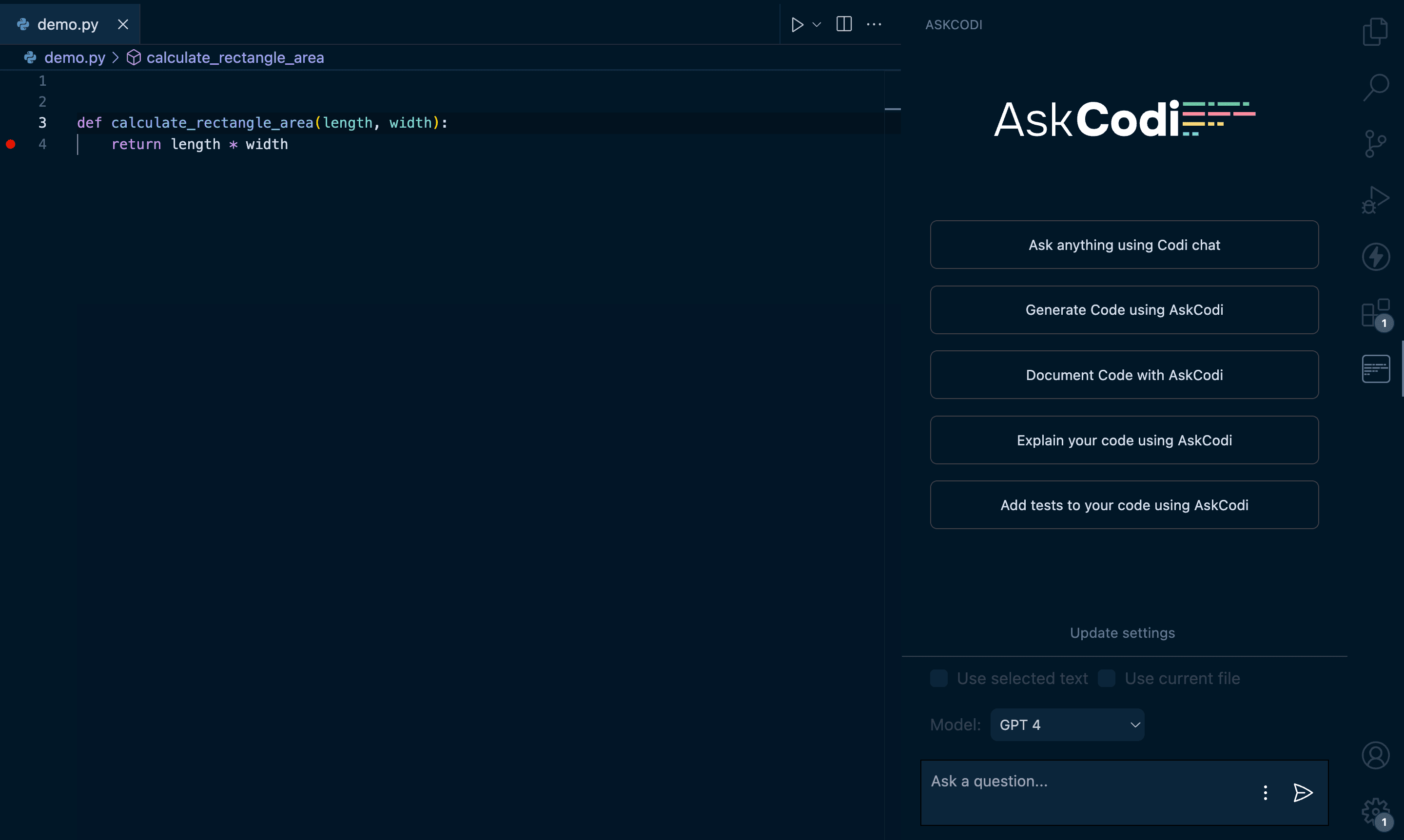The image size is (1404, 840).
Task: Click the function name calculate_rectangle_area in code
Action: (212, 123)
